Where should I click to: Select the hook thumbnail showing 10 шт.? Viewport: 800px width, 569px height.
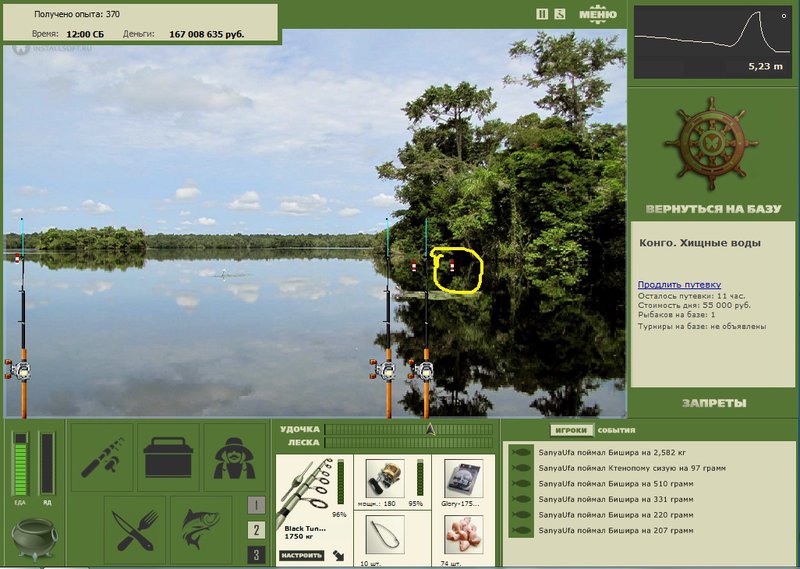coord(385,535)
